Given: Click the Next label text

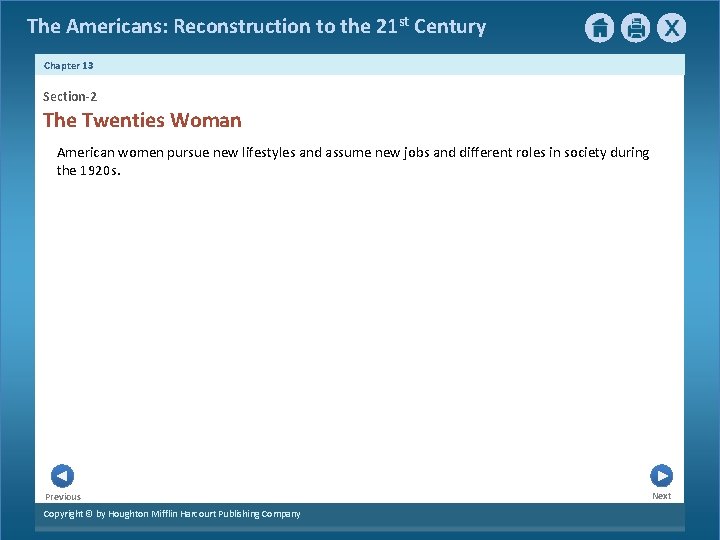Looking at the screenshot, I should click(x=662, y=496).
